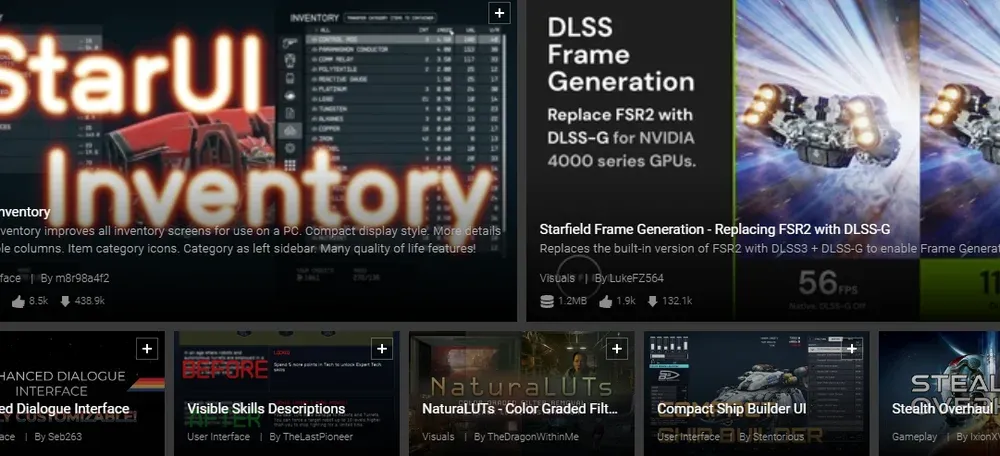Screen dimensions: 1000x456
Task: Open NaturaLUTs Color Graded Filter mod page
Action: coord(520,409)
